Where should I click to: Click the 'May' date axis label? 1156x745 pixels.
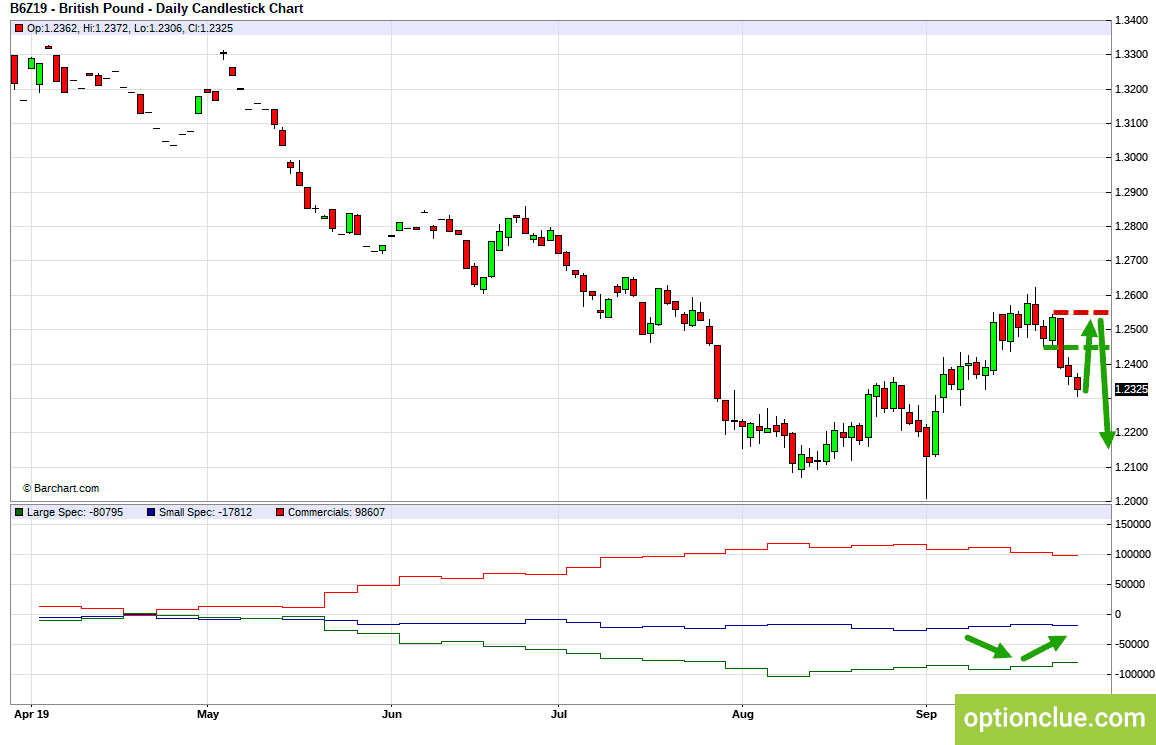[208, 714]
